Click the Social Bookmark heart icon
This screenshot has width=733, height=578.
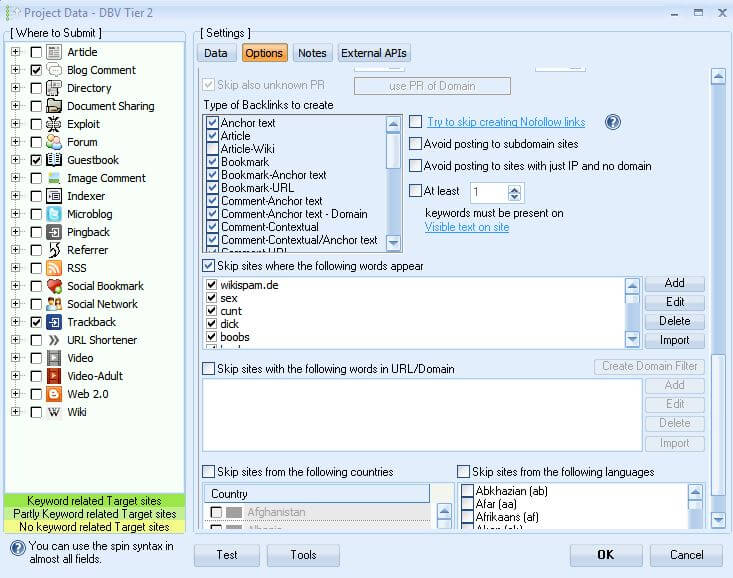tap(54, 286)
